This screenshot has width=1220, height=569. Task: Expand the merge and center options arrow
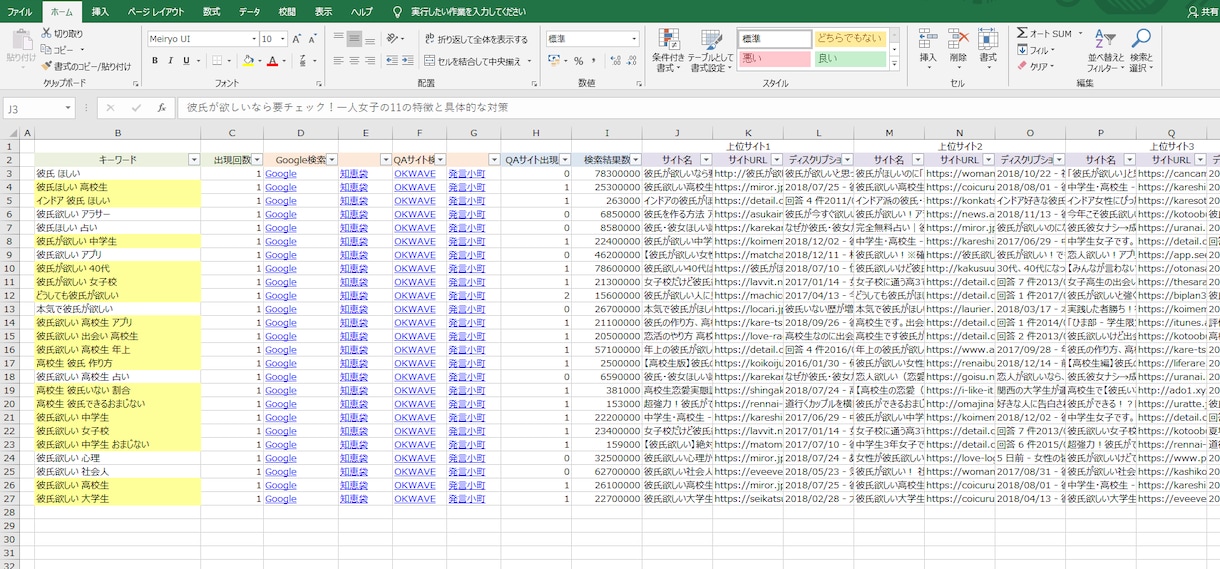point(529,61)
